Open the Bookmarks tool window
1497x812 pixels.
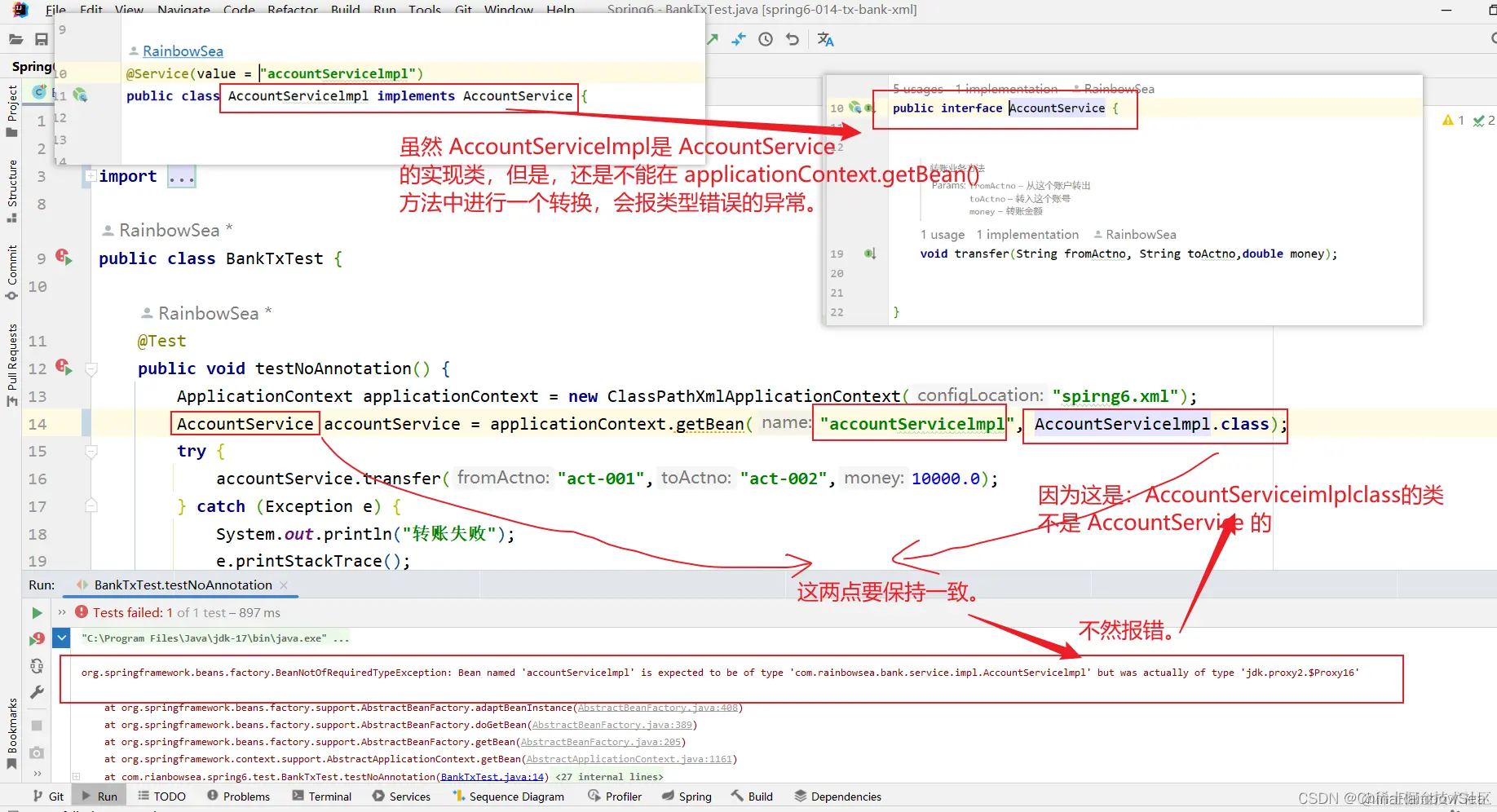coord(11,733)
